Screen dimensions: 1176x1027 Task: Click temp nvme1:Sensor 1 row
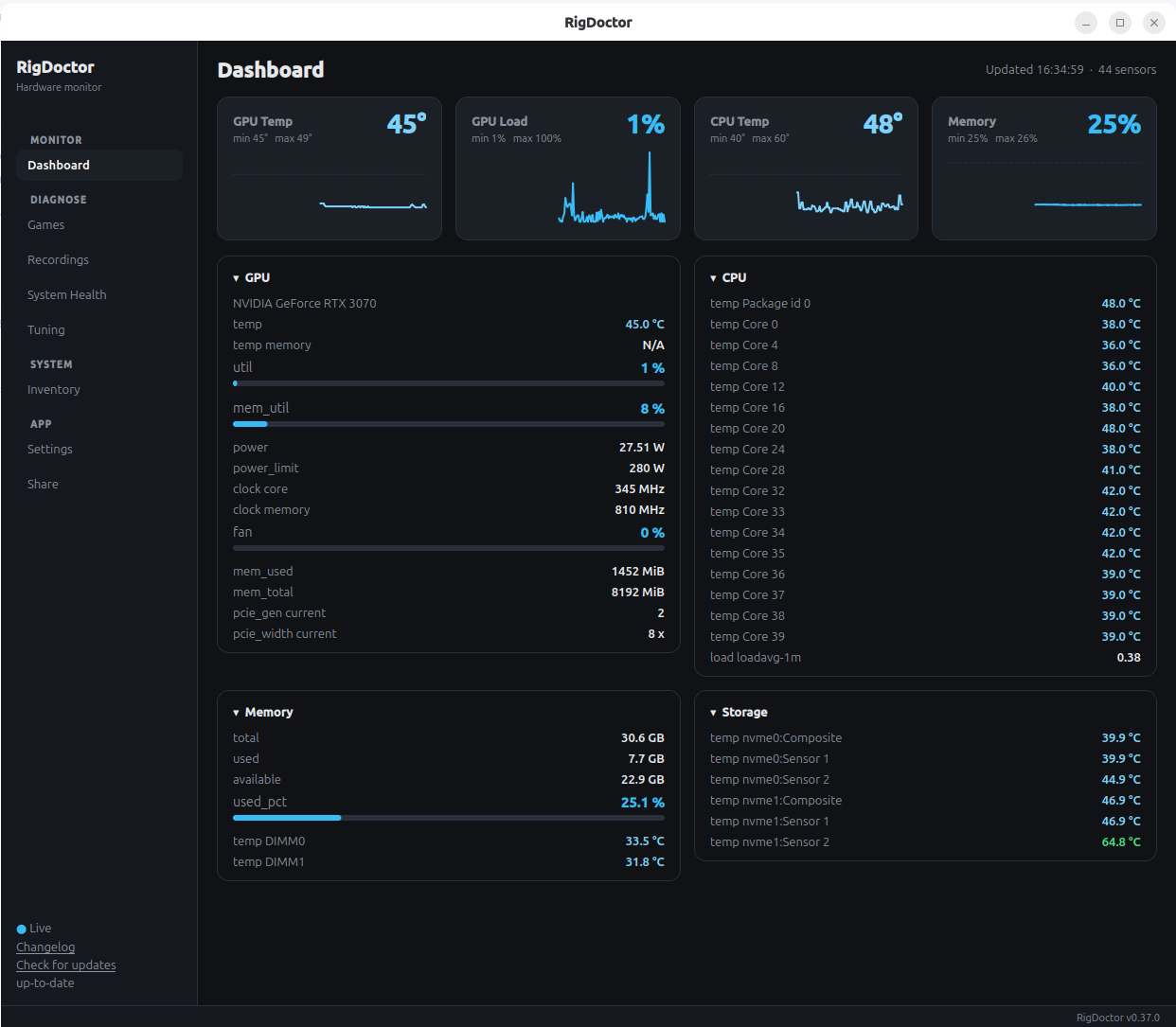coord(925,822)
